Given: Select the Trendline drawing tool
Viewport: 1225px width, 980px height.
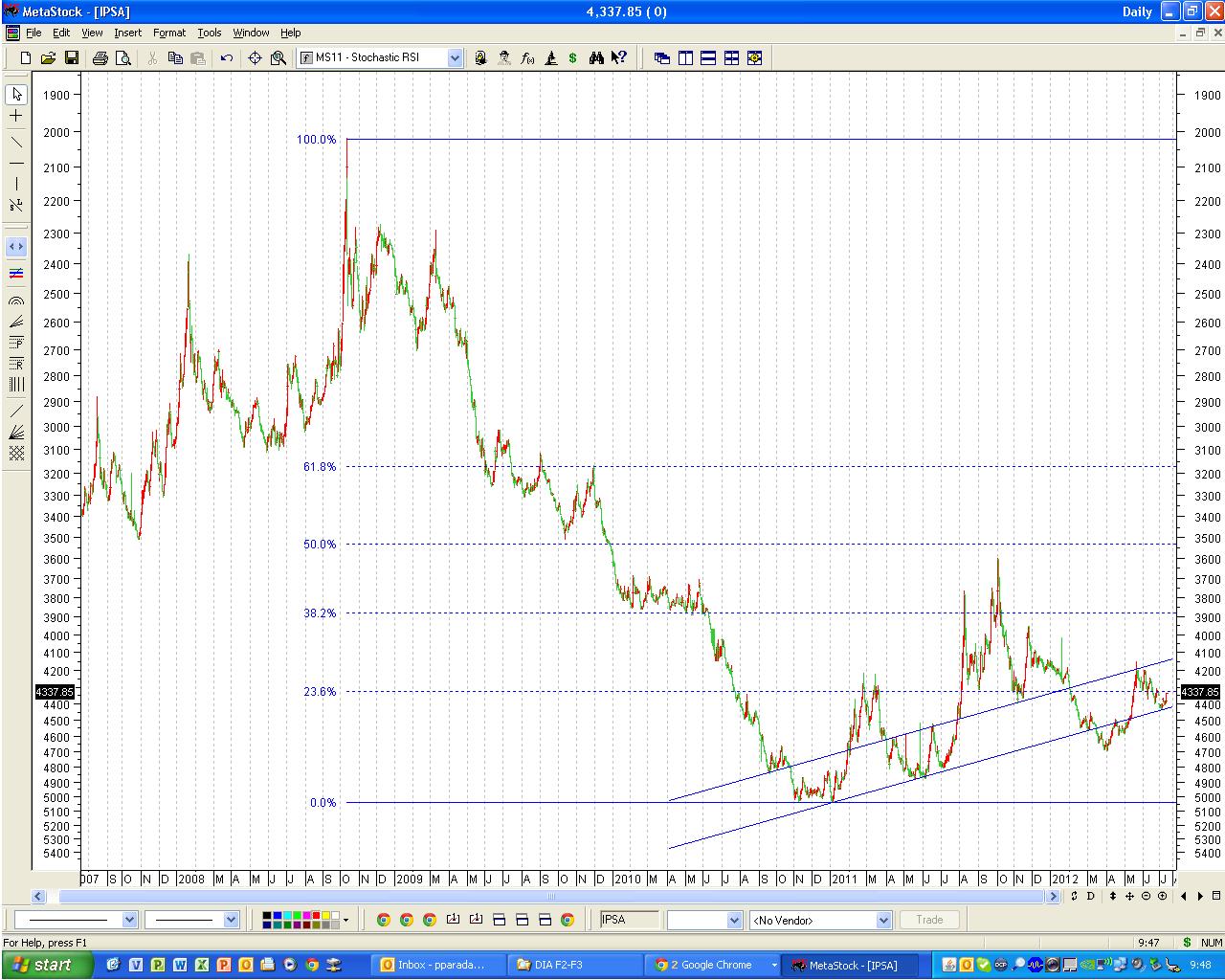Looking at the screenshot, I should (16, 142).
